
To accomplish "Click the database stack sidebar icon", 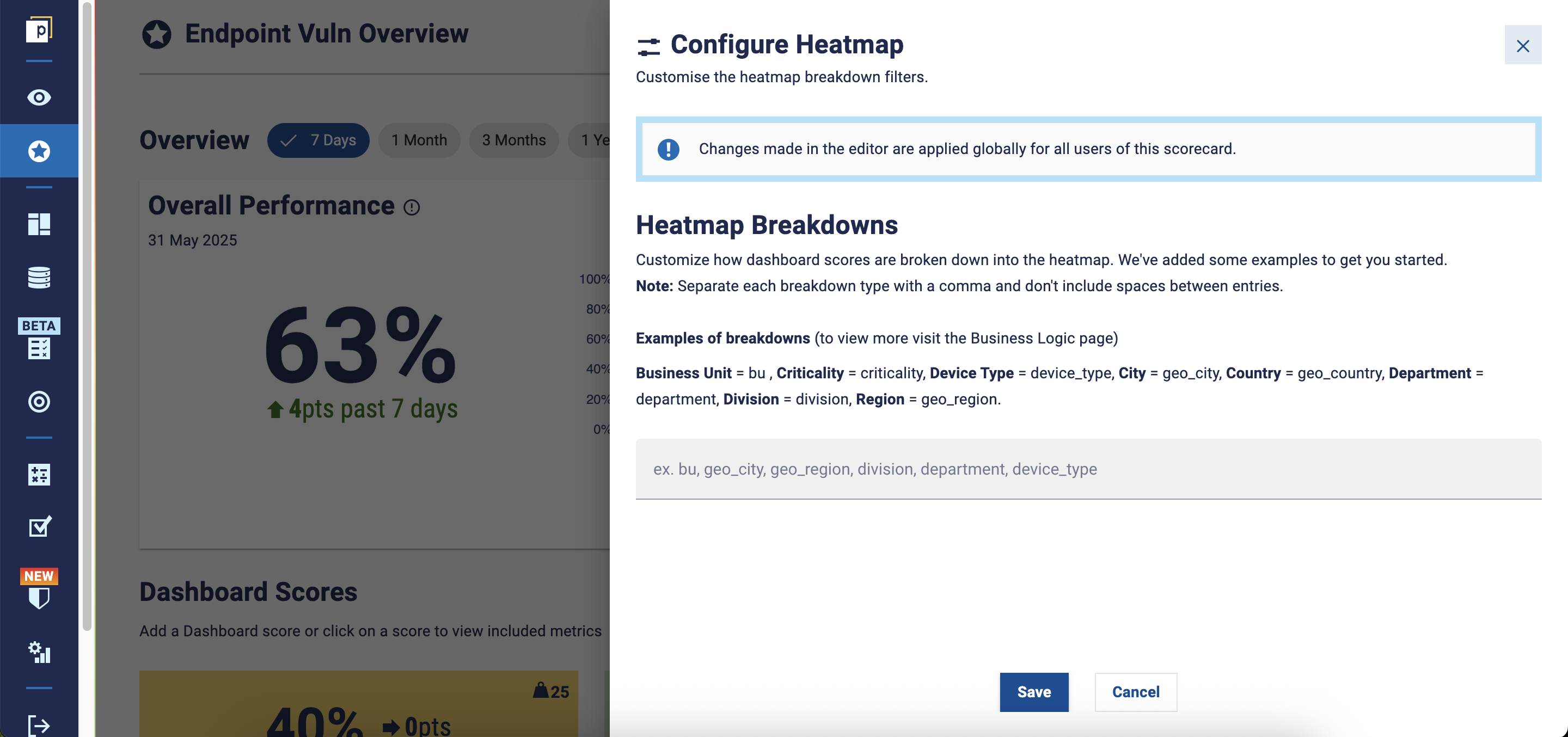I will (x=39, y=278).
